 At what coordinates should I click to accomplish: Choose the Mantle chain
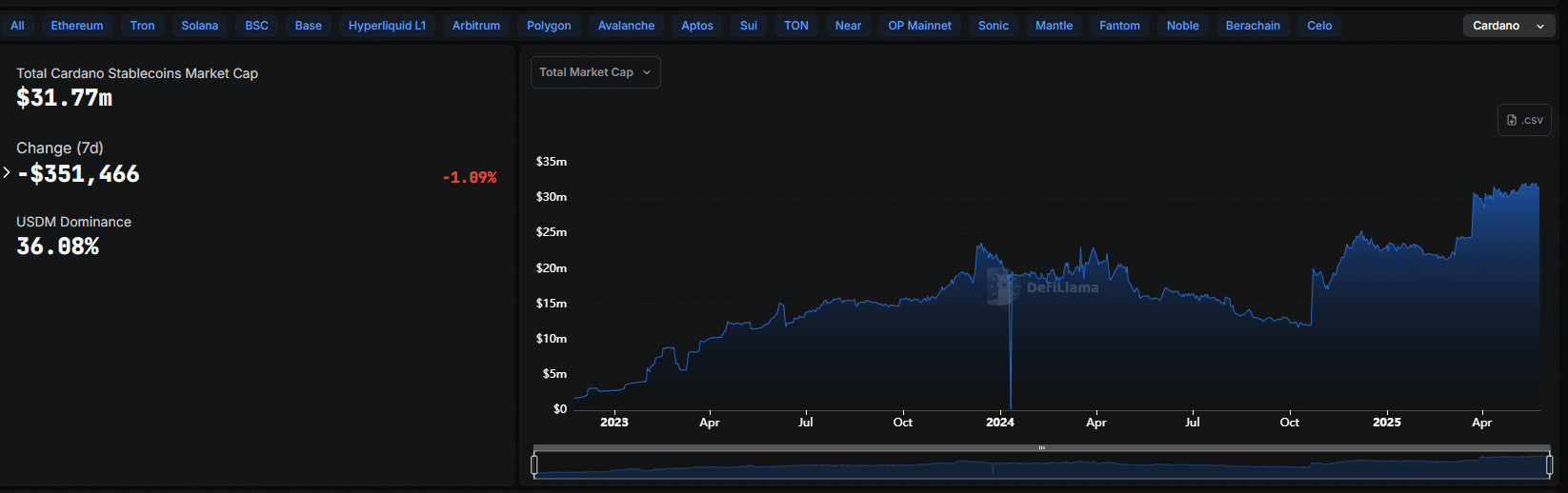[1055, 26]
